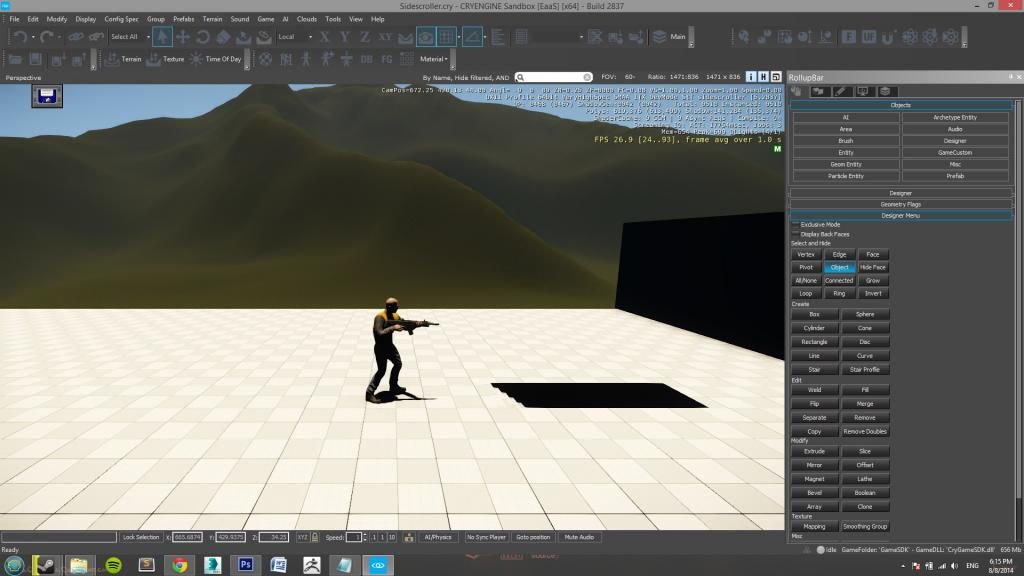Expand the Select All filter dropdown
This screenshot has width=1024, height=576.
129,37
